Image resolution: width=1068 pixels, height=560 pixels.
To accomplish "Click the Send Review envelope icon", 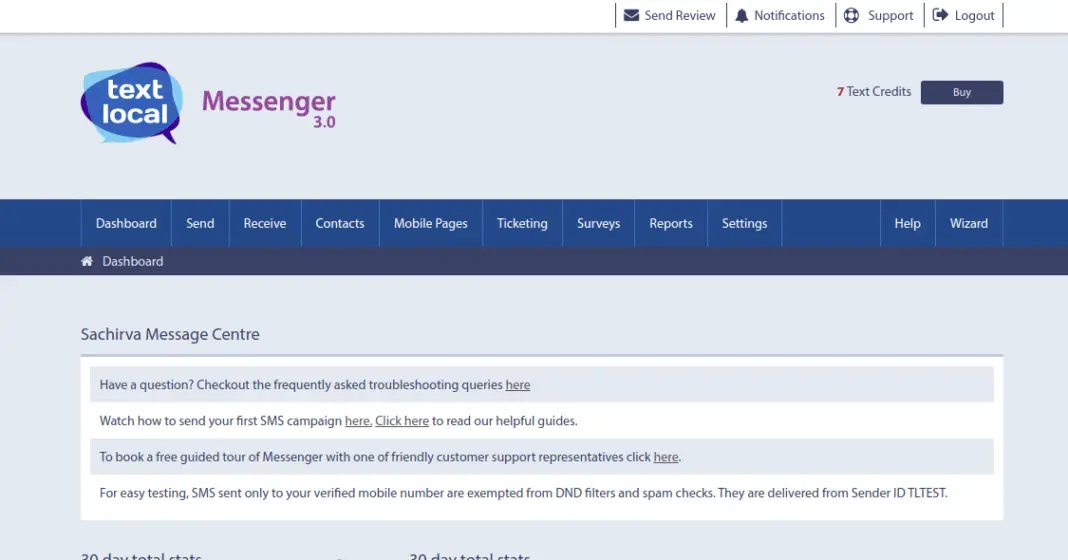I will coord(631,15).
